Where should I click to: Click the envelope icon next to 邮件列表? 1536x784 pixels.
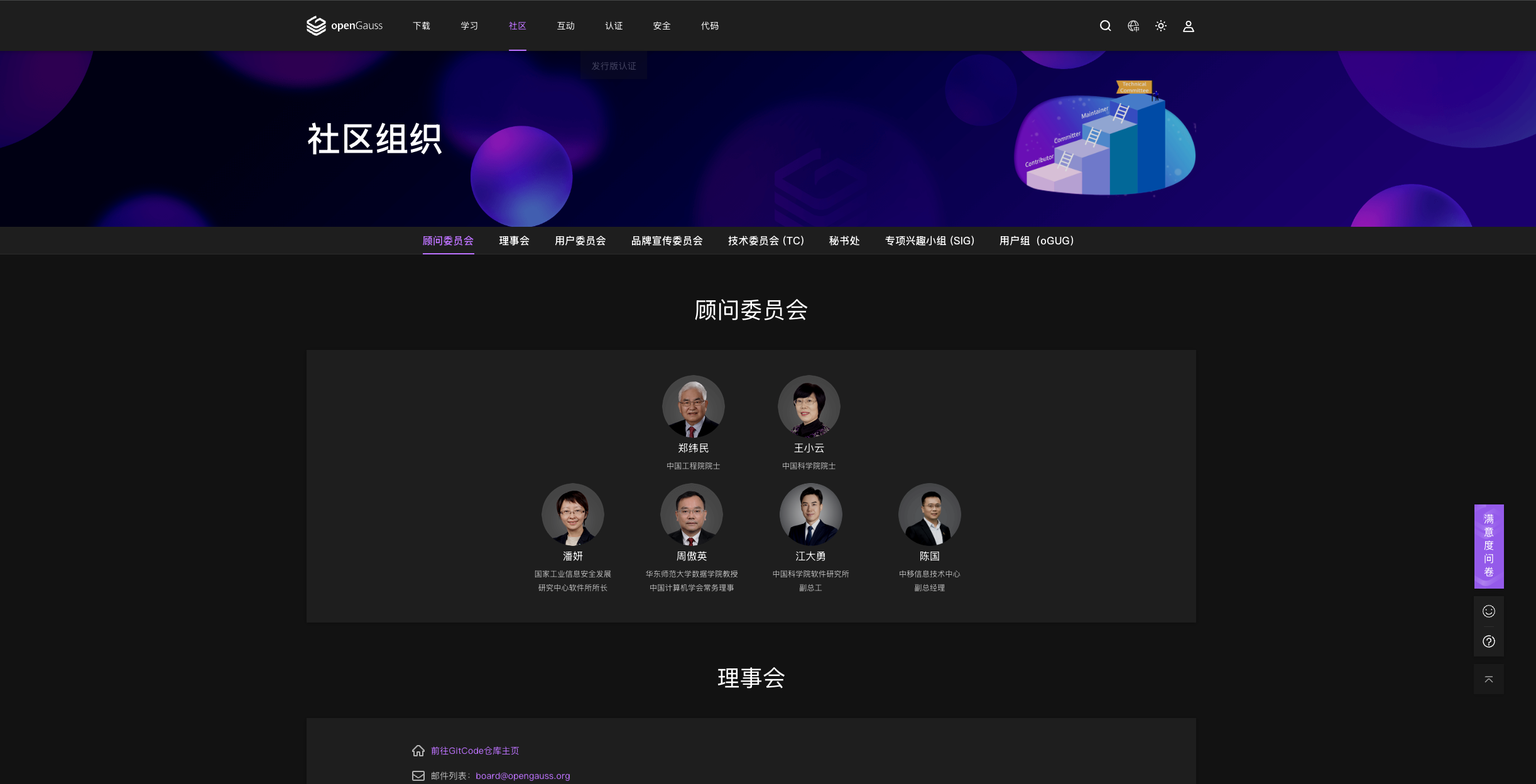(419, 775)
